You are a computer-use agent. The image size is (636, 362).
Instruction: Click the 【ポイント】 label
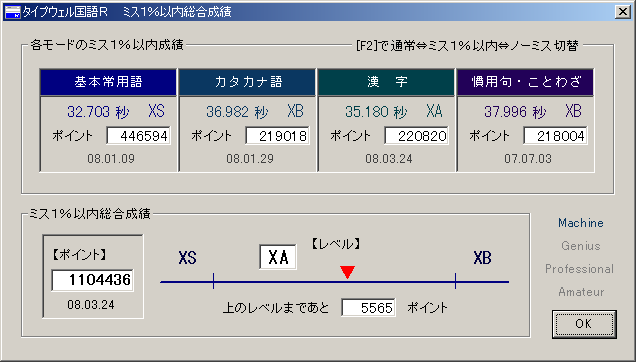coord(79,255)
